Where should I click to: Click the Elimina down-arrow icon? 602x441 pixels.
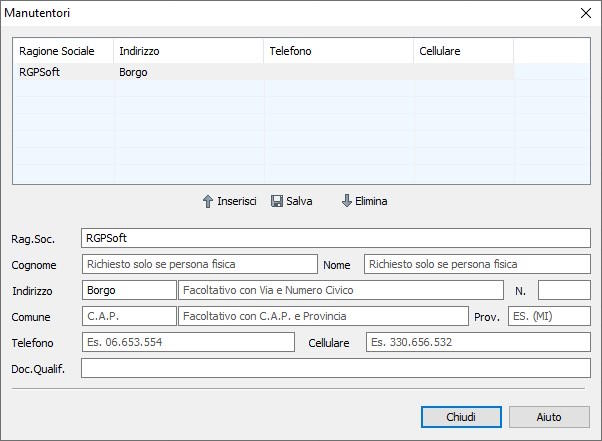point(347,201)
